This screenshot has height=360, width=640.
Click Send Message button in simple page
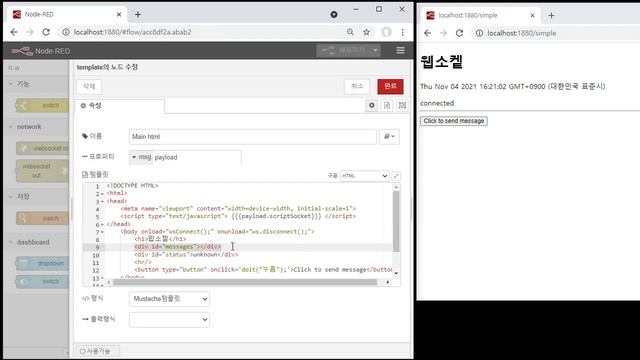pos(453,121)
